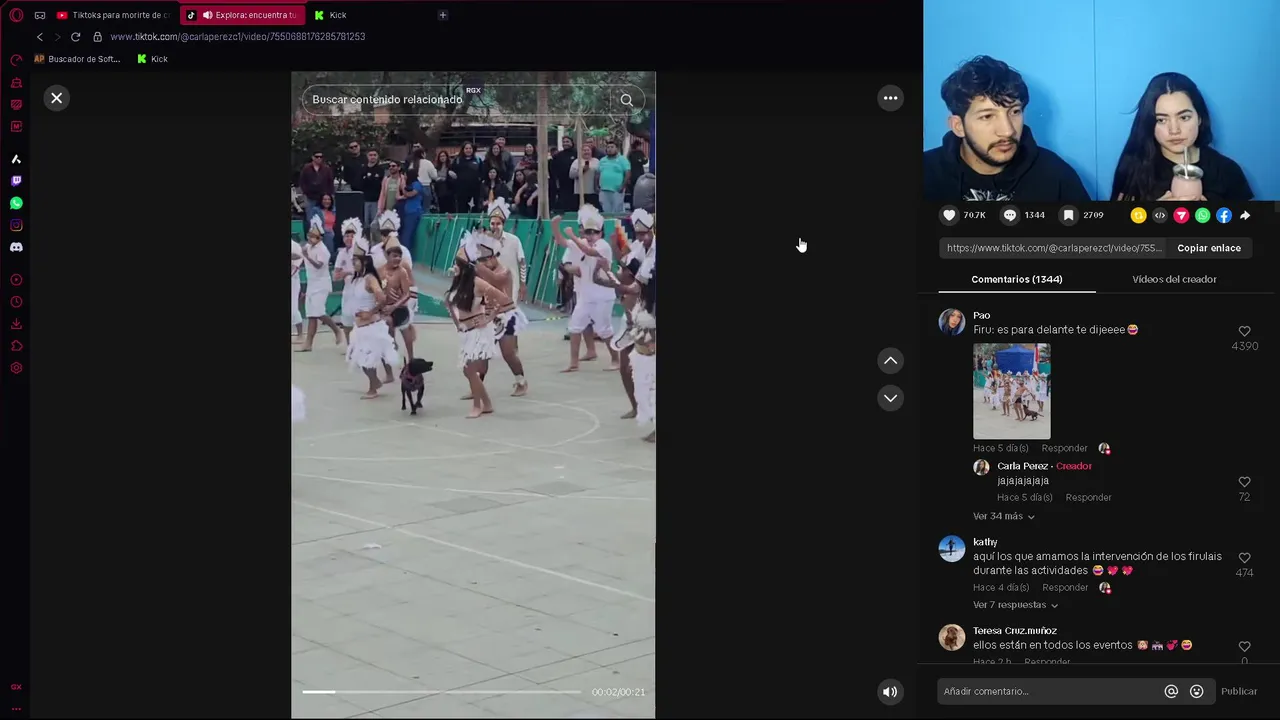Viewport: 1280px width, 720px height.
Task: Open Instagram in the Opera sidebar
Action: [16, 225]
